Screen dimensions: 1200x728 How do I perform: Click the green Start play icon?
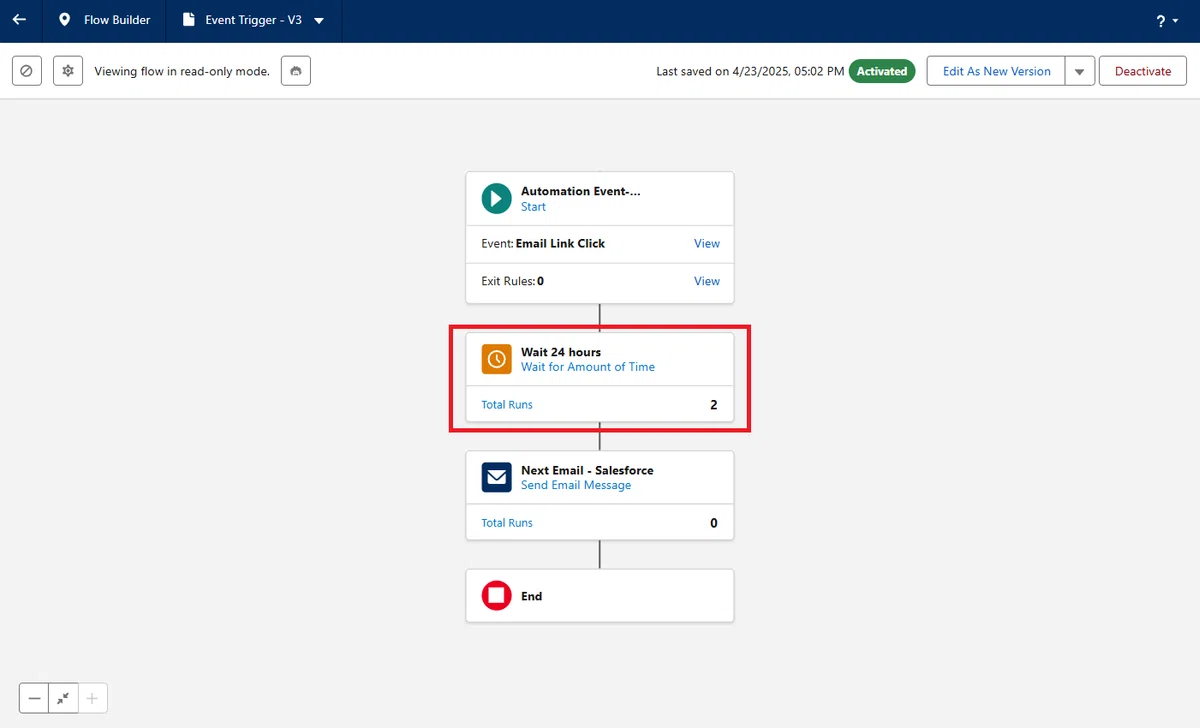[496, 198]
